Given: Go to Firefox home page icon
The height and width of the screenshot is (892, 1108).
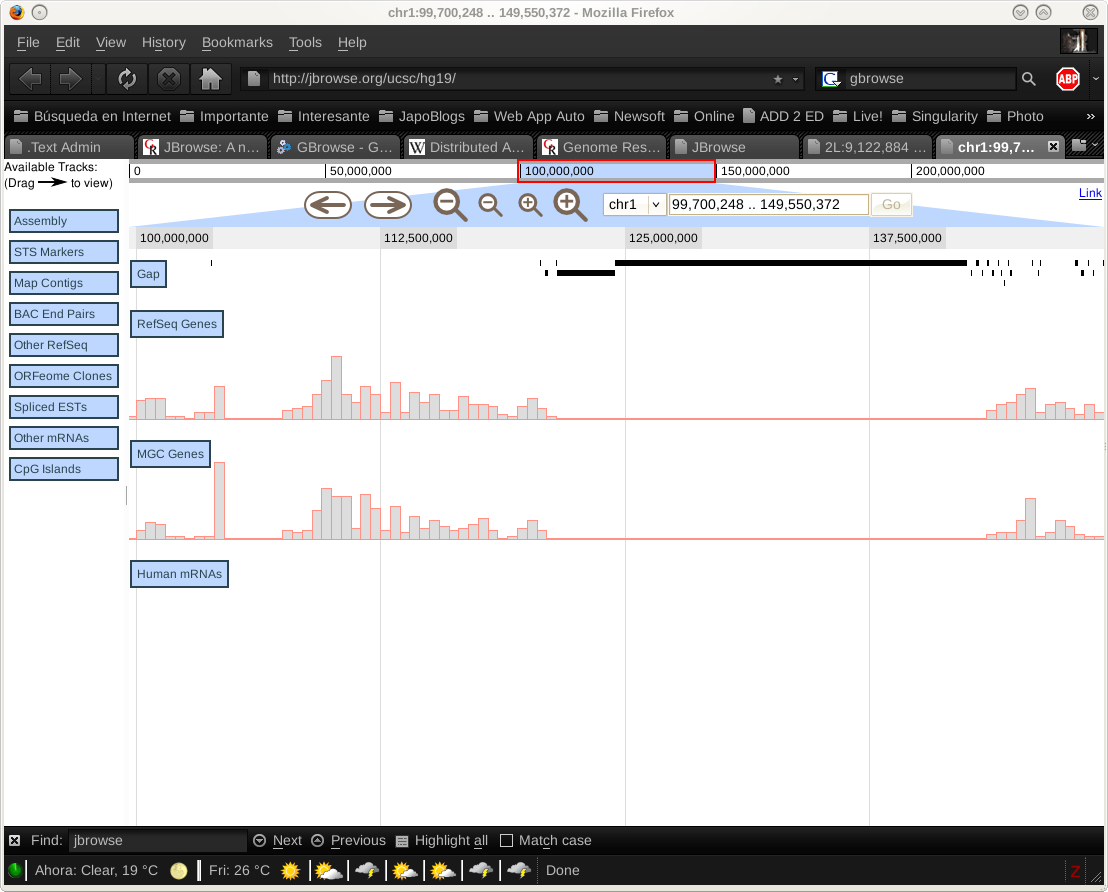Looking at the screenshot, I should pos(209,79).
